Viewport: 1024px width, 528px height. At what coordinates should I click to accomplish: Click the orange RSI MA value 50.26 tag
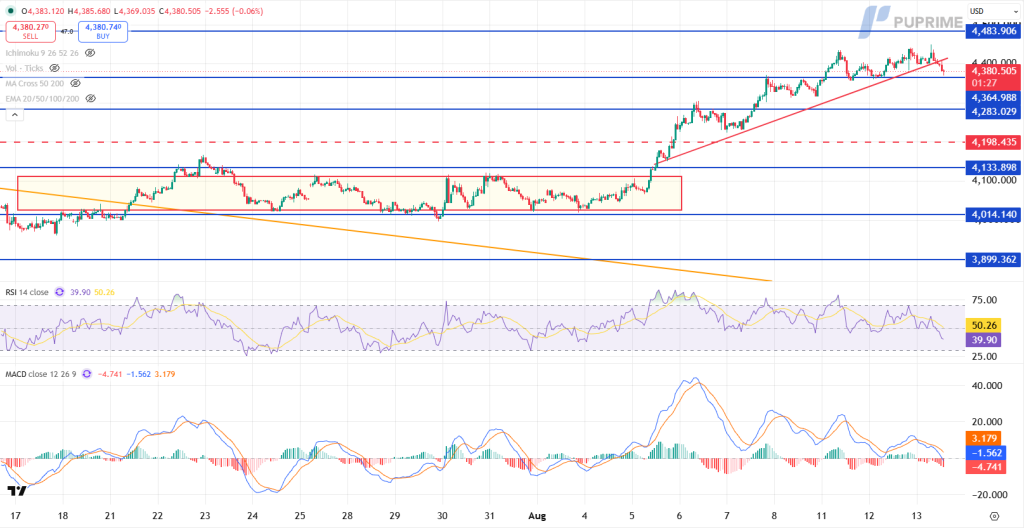click(986, 325)
